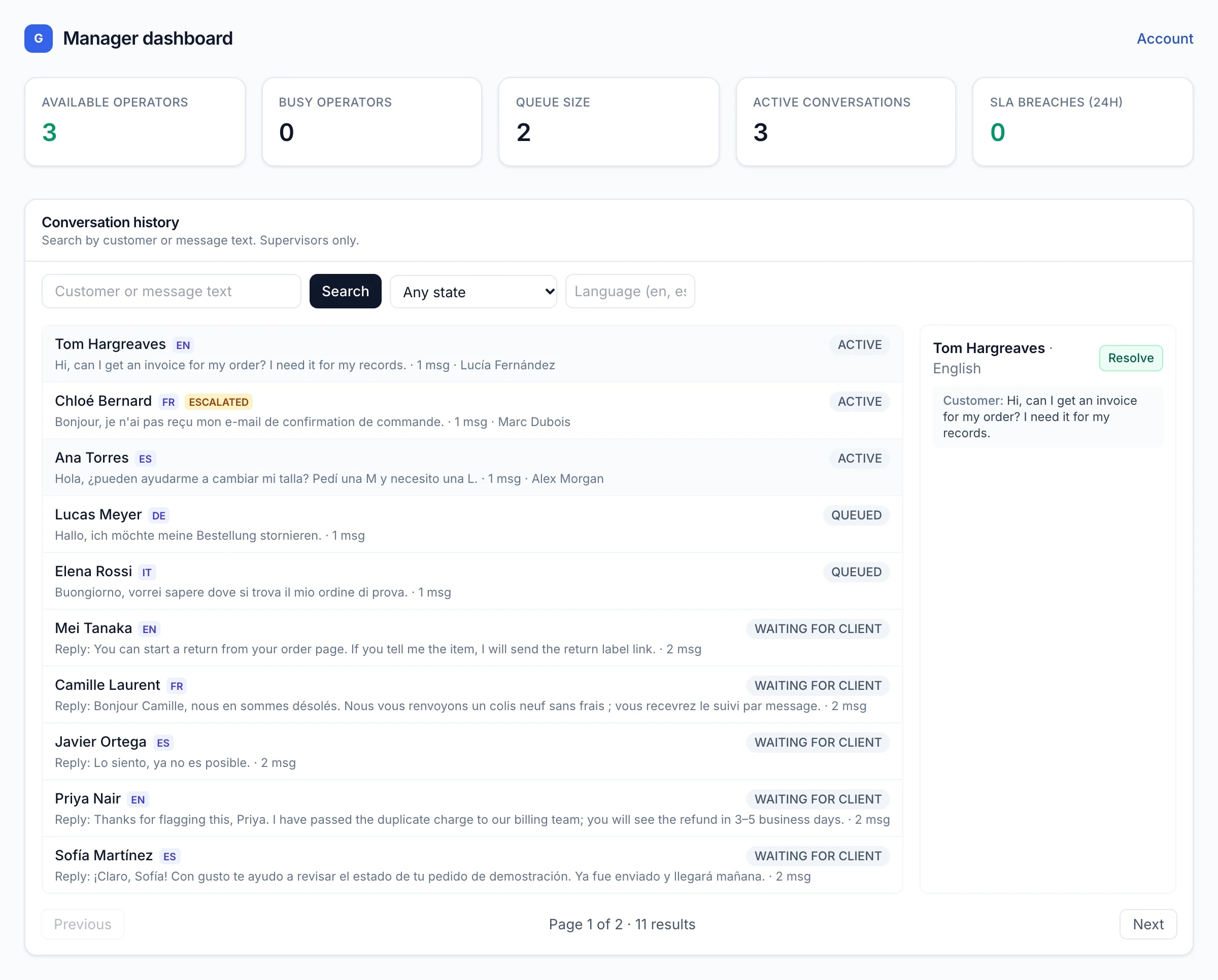Image resolution: width=1218 pixels, height=980 pixels.
Task: Click WAITING FOR CLIENT on Mei Tanaka row
Action: pyautogui.click(x=818, y=629)
